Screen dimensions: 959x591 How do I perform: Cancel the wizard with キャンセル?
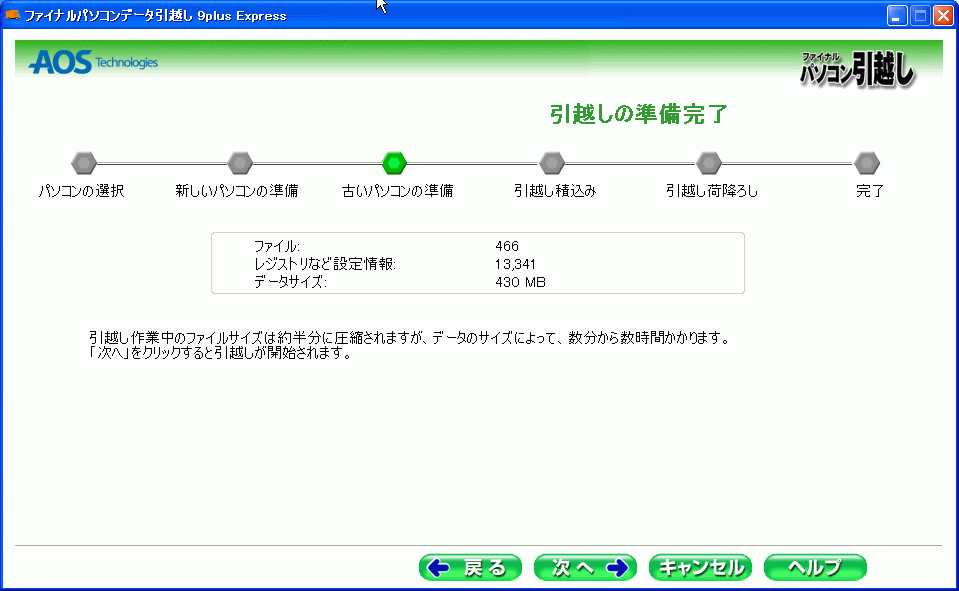699,568
